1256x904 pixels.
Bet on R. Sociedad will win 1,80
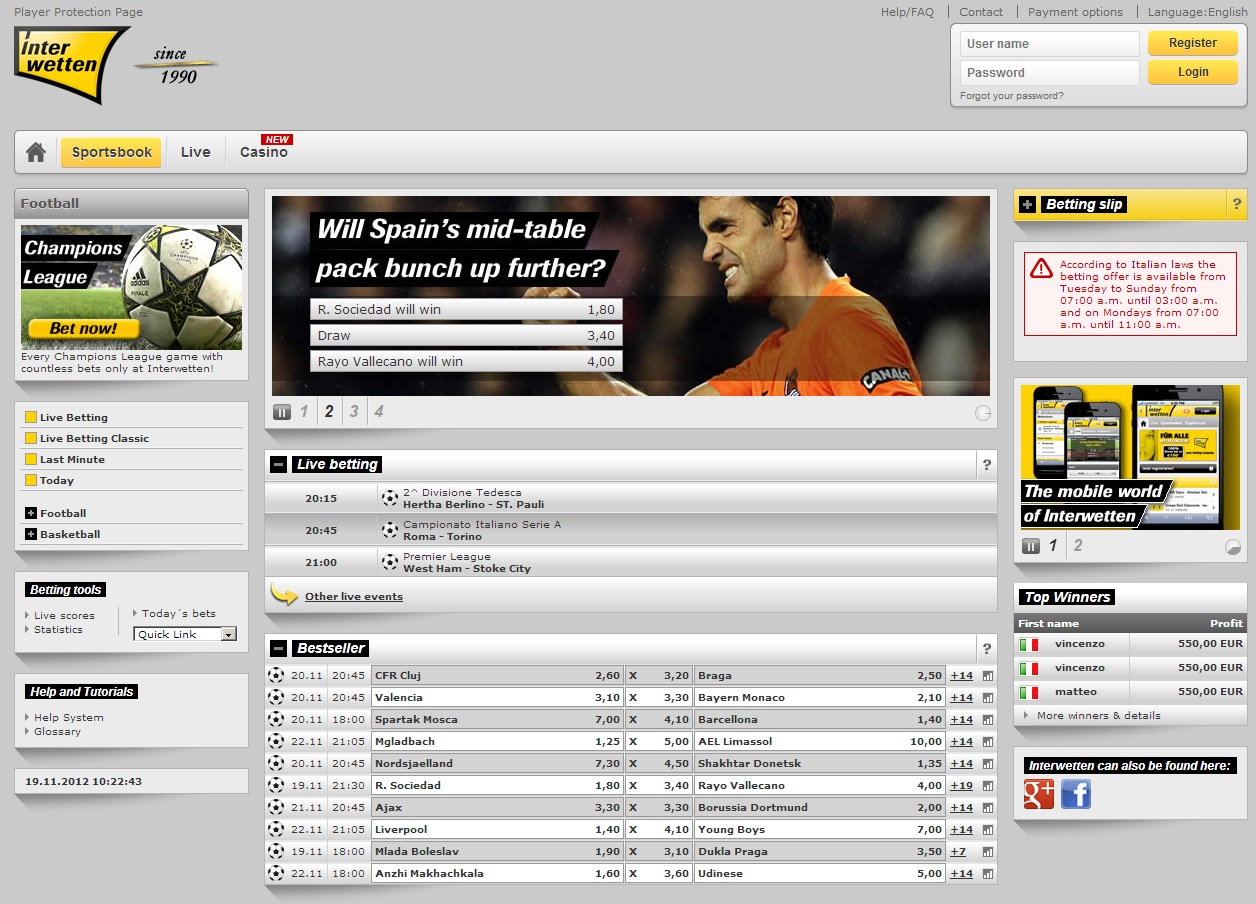coord(466,309)
